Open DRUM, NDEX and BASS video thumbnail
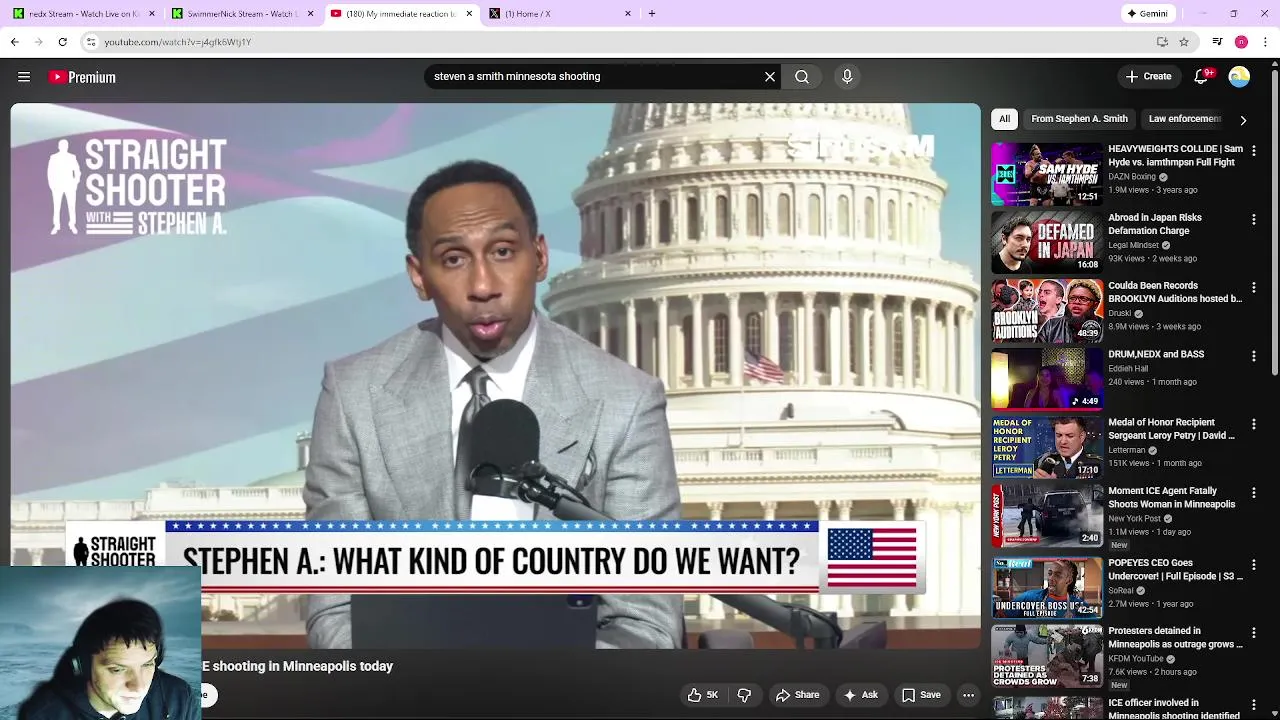Viewport: 1280px width, 720px height. coord(1047,379)
